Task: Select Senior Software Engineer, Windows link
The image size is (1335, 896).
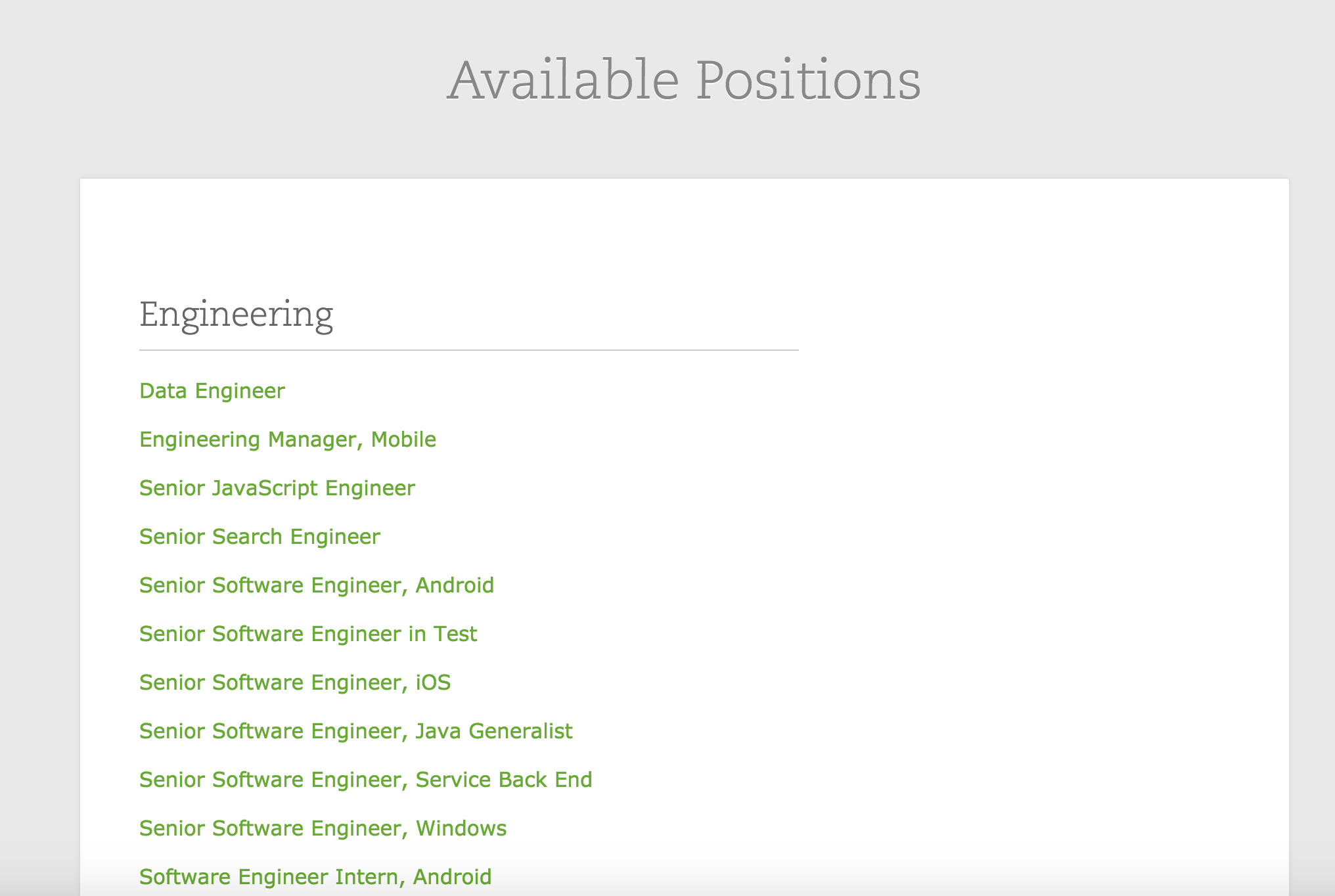Action: pos(323,828)
